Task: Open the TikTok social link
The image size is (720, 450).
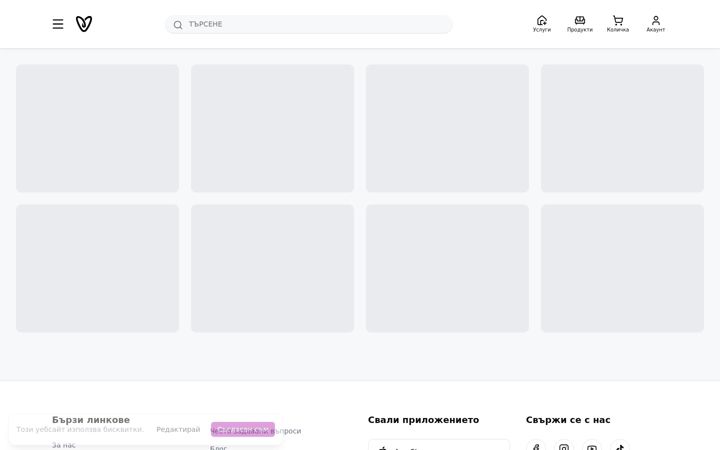Action: [x=620, y=446]
